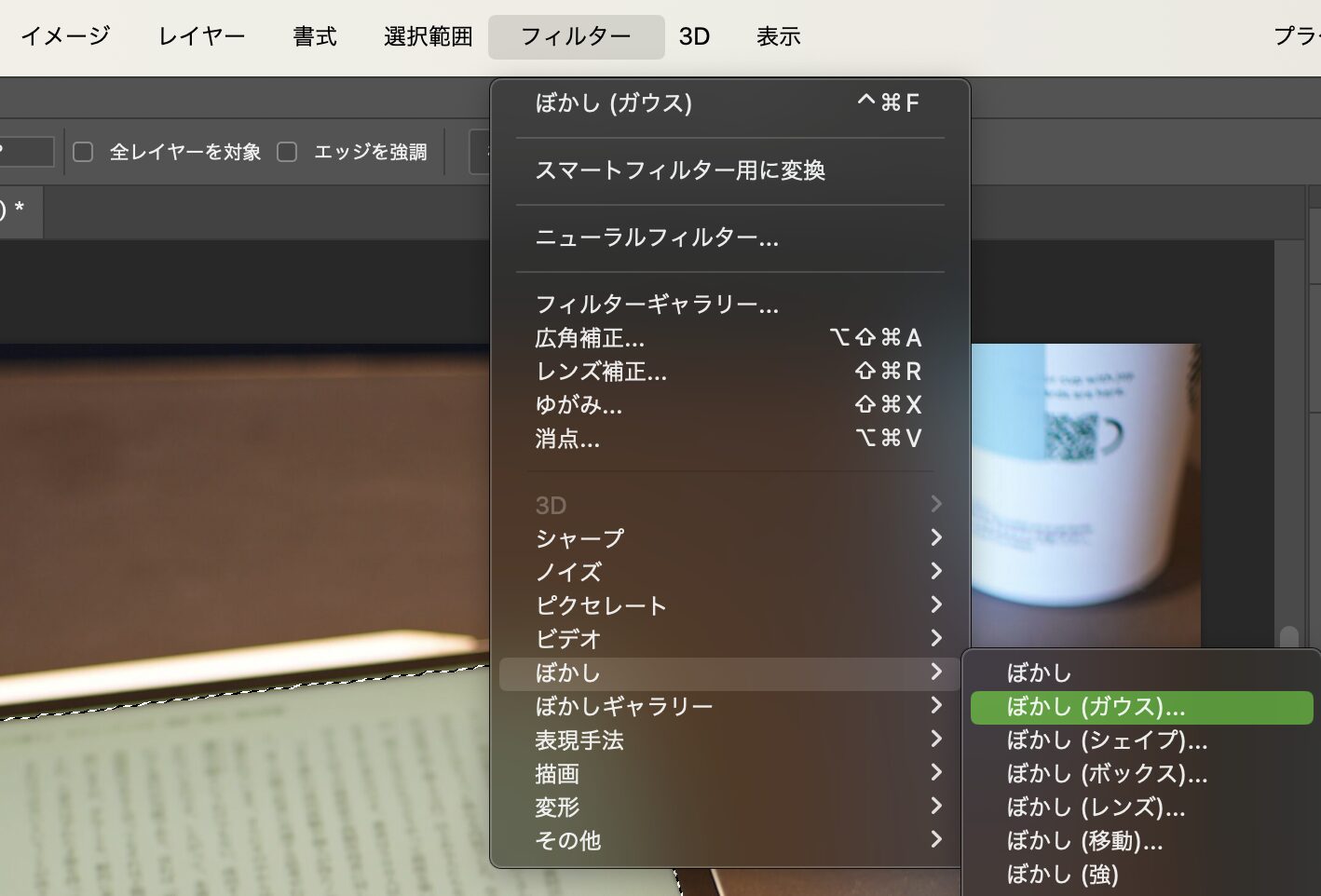The width and height of the screenshot is (1321, 896).
Task: Expand the 表現手法 submenu
Action: coord(729,740)
